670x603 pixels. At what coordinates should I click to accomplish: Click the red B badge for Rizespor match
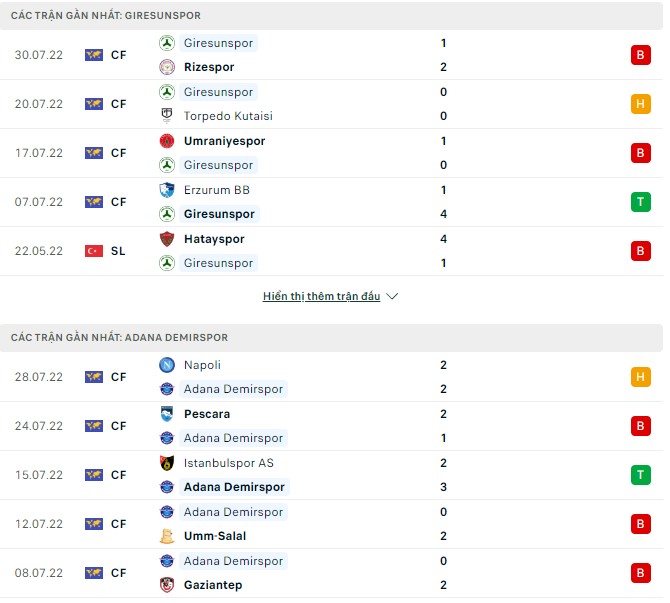pos(640,55)
